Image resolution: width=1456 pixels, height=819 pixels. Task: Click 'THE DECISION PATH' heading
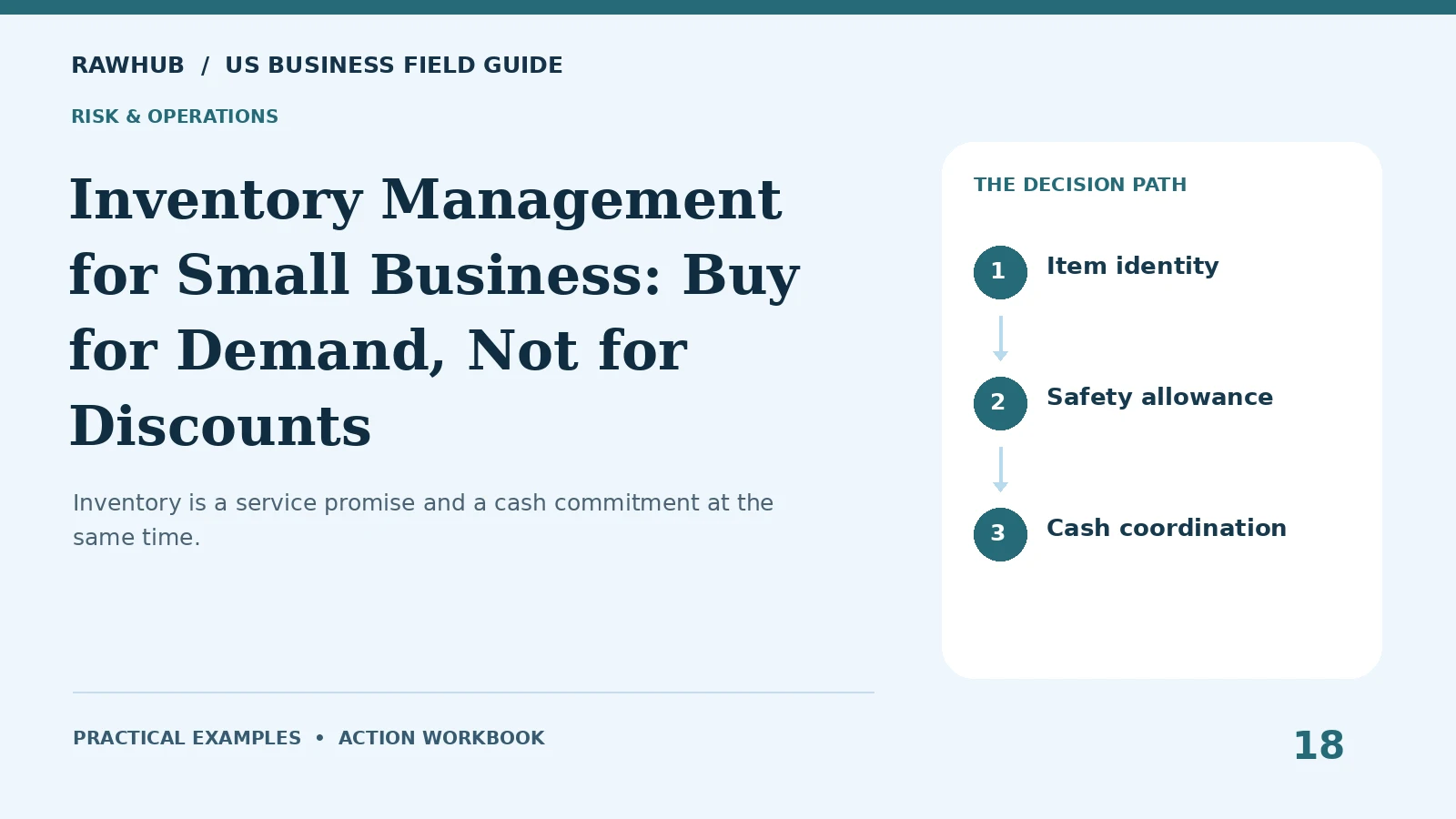pyautogui.click(x=1080, y=185)
